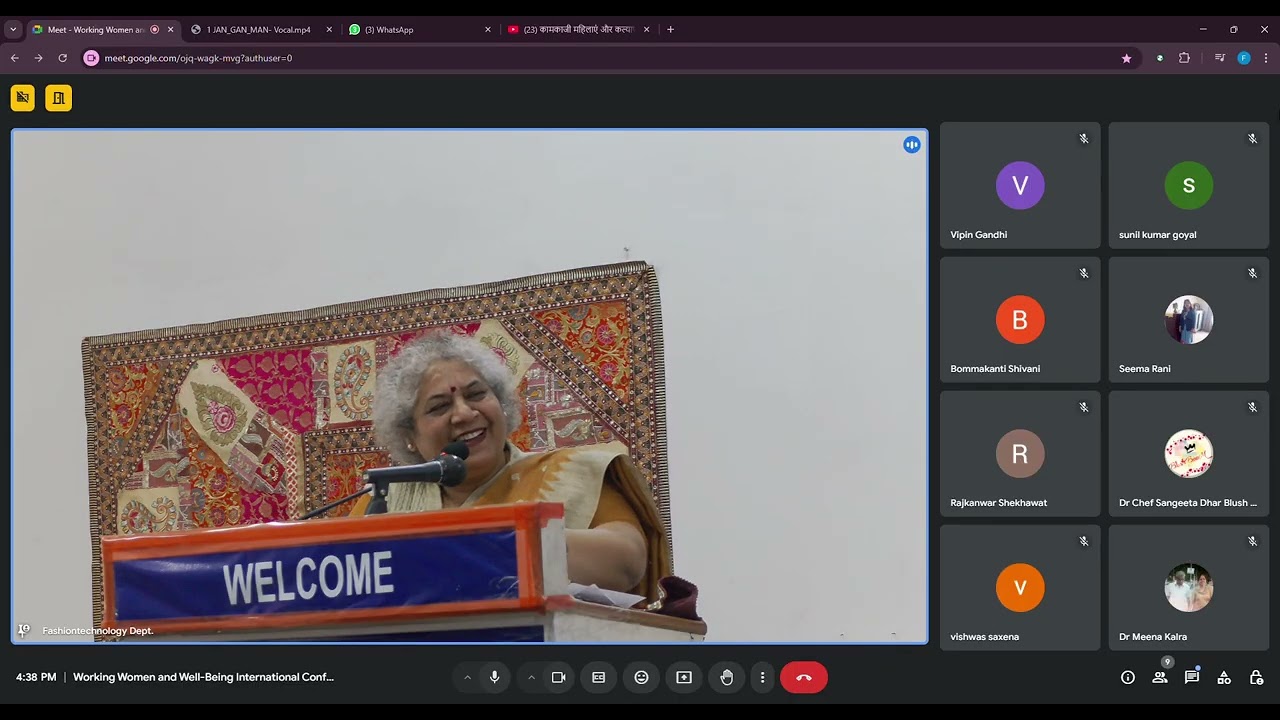Select sunil kumar goyal green S avatar
This screenshot has width=1280, height=720.
(x=1189, y=185)
